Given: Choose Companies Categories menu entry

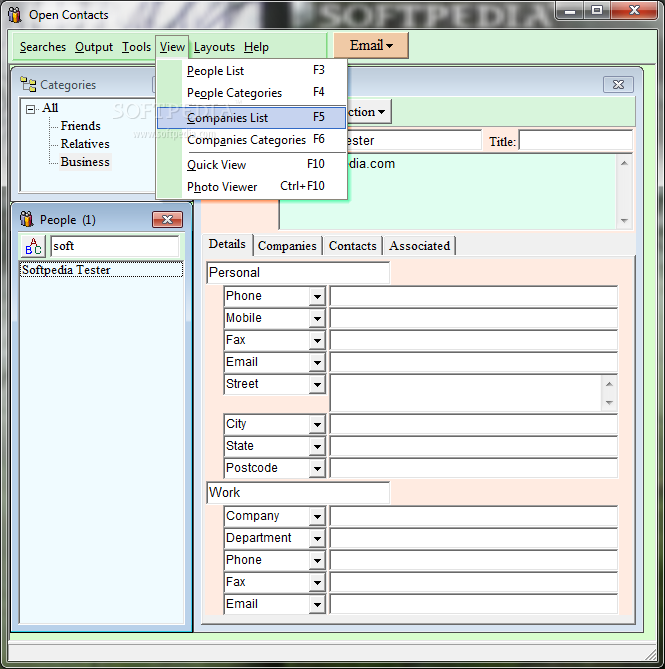Looking at the screenshot, I should pos(252,140).
